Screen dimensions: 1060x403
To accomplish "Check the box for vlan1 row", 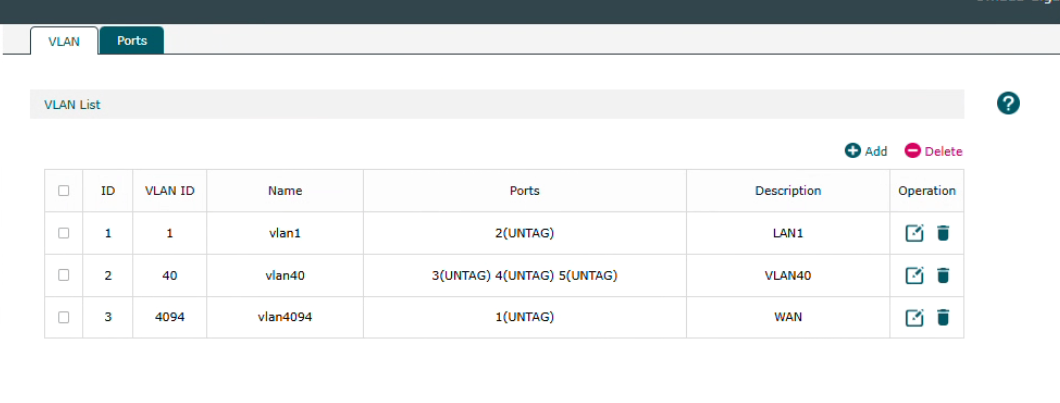I will [64, 233].
